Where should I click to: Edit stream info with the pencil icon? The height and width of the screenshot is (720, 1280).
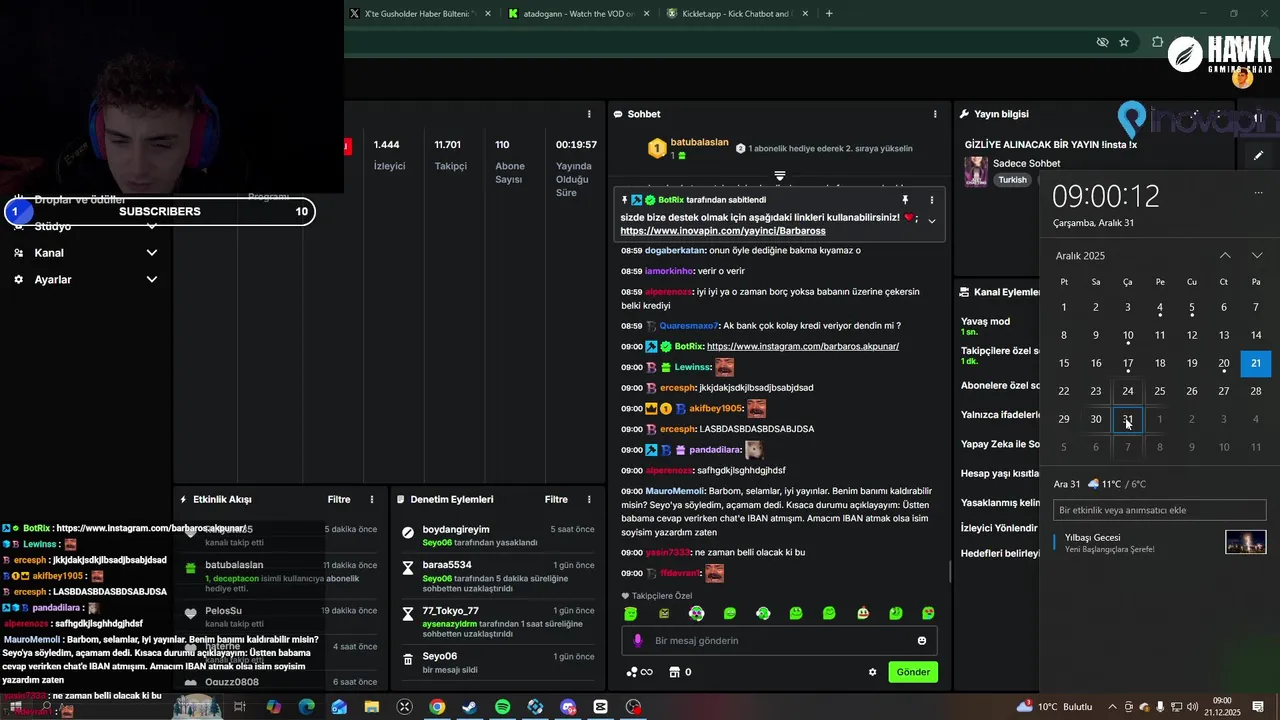click(x=1258, y=155)
